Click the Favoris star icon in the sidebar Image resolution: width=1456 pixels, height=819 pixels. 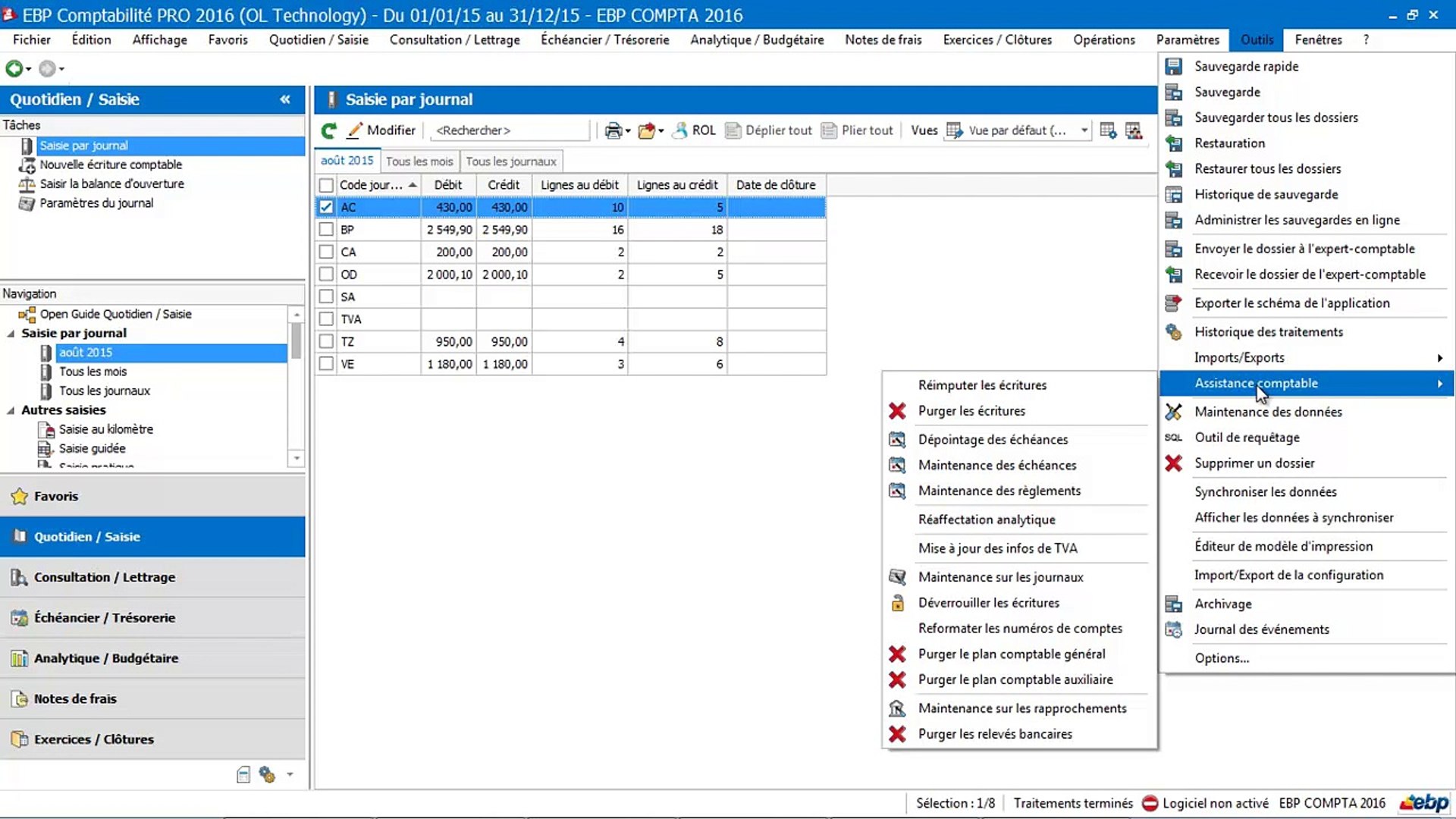point(20,497)
